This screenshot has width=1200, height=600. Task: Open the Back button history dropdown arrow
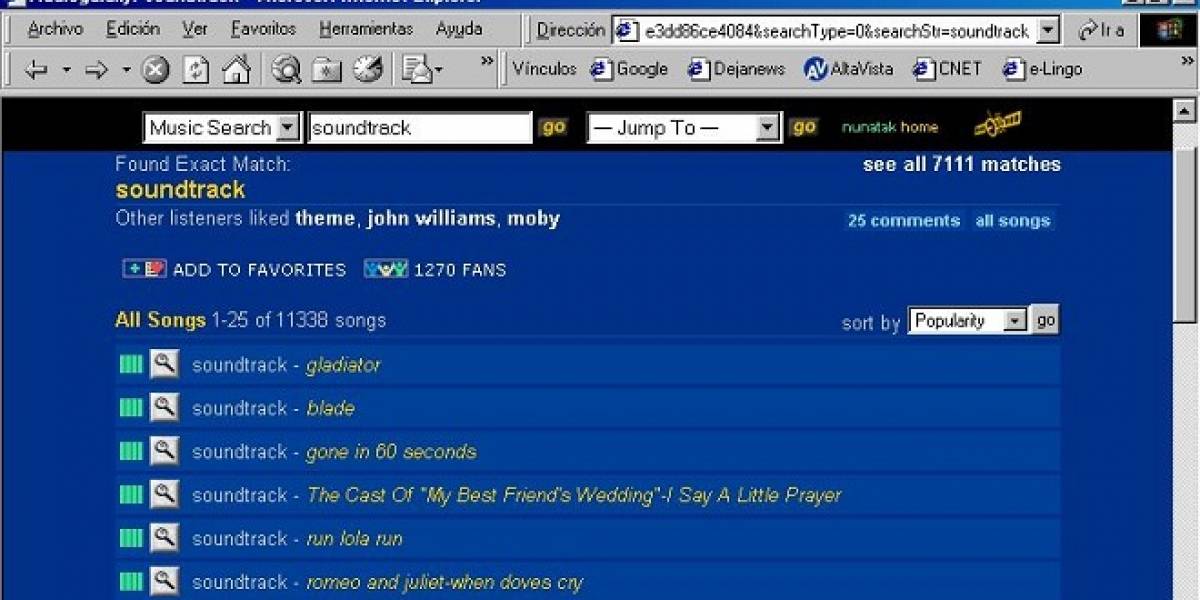[66, 70]
